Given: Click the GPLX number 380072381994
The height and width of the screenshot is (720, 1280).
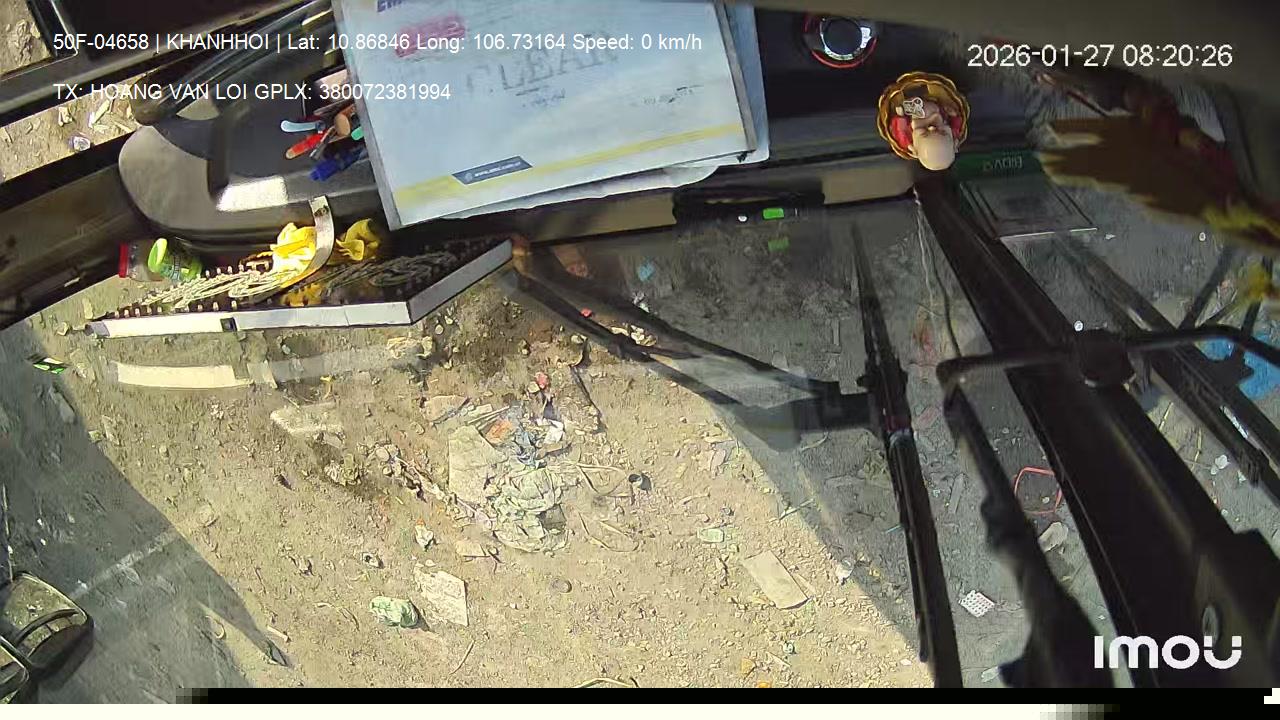Looking at the screenshot, I should pyautogui.click(x=384, y=92).
